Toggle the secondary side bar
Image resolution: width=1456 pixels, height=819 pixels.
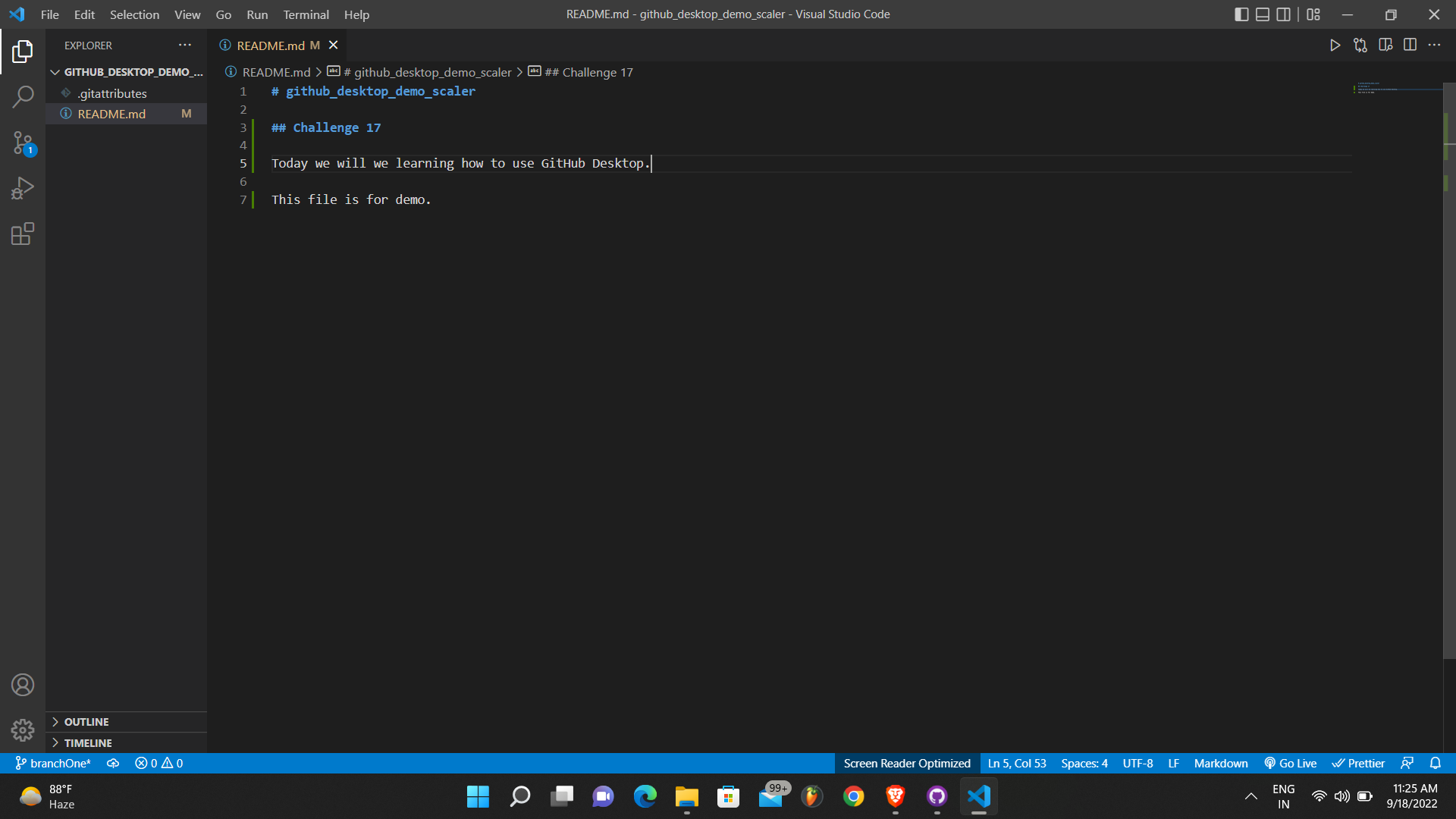pyautogui.click(x=1284, y=14)
